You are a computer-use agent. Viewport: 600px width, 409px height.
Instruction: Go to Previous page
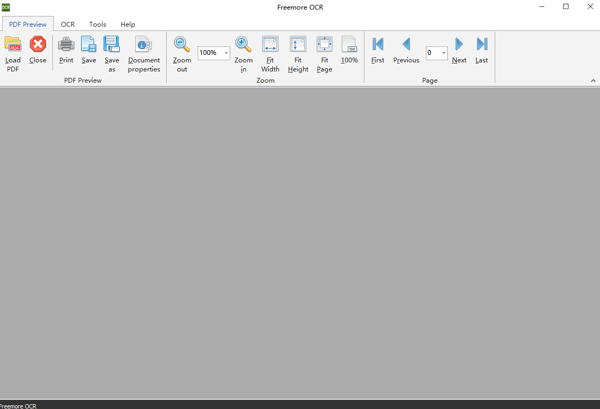click(x=406, y=45)
